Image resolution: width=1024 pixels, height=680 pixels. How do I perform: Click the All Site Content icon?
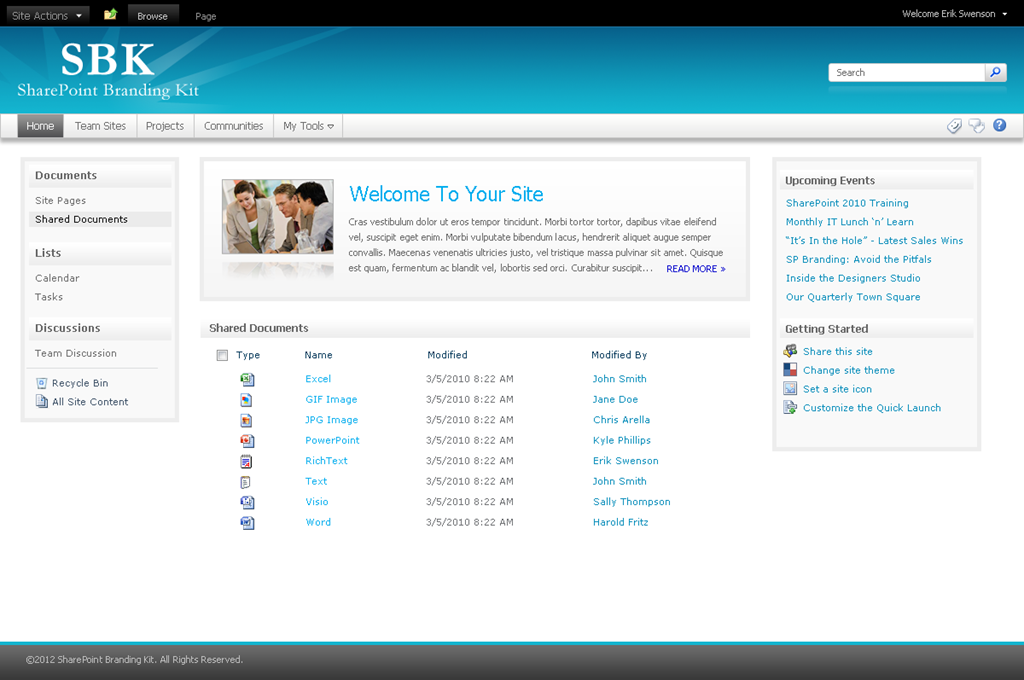(42, 402)
